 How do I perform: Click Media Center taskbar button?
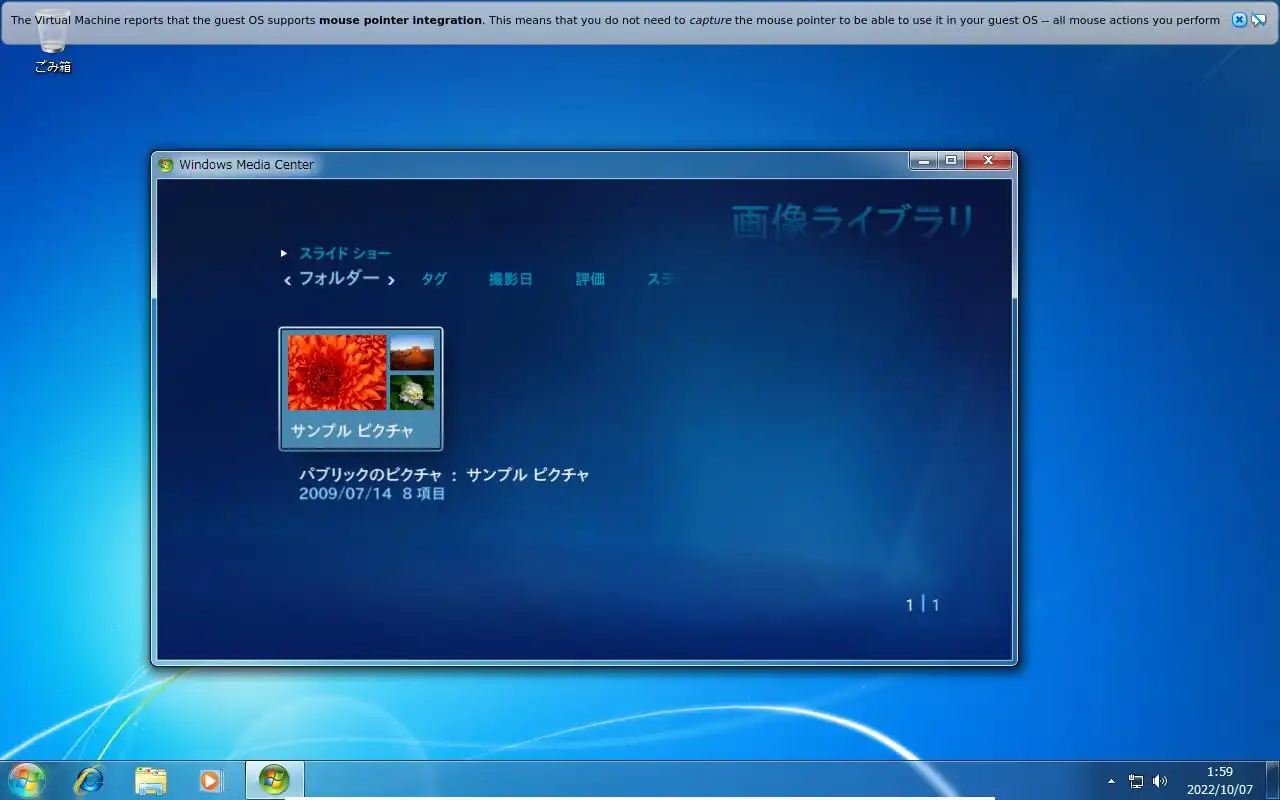coord(274,780)
